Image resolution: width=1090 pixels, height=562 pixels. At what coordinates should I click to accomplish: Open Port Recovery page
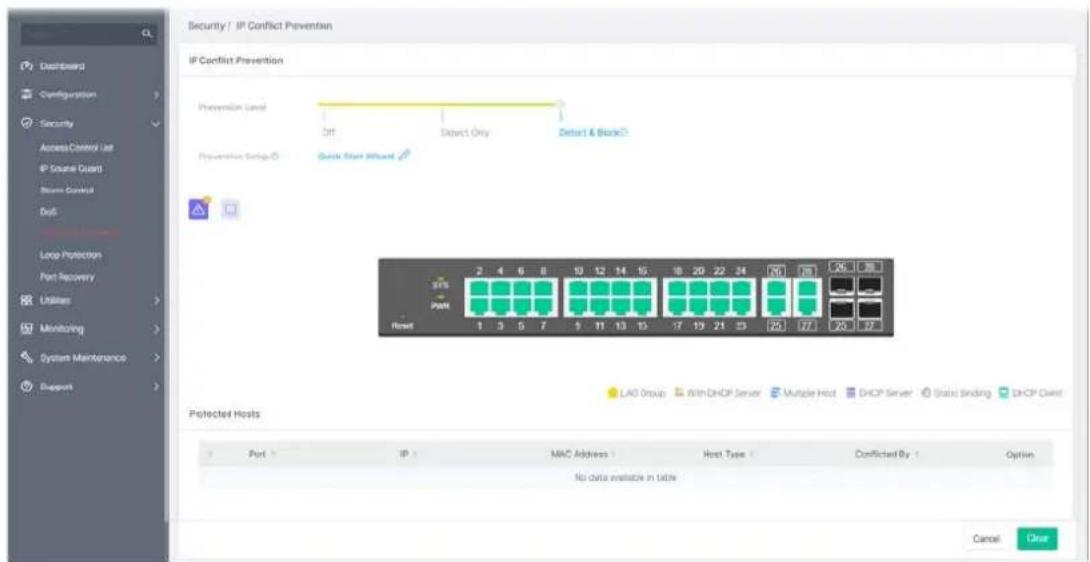(67, 277)
